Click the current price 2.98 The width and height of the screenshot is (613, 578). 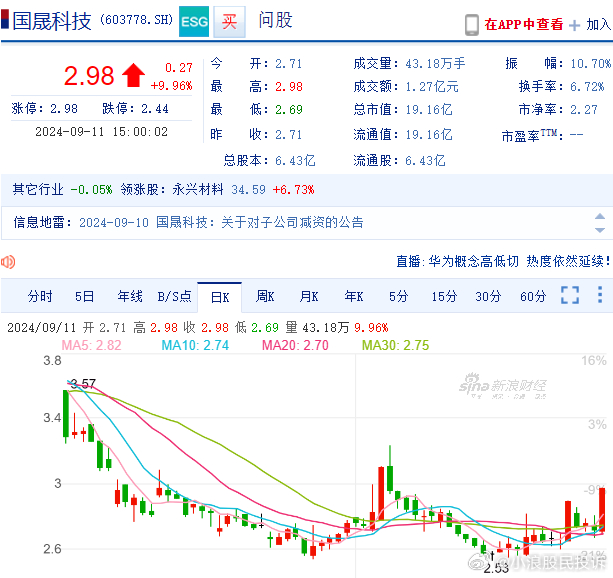click(89, 75)
